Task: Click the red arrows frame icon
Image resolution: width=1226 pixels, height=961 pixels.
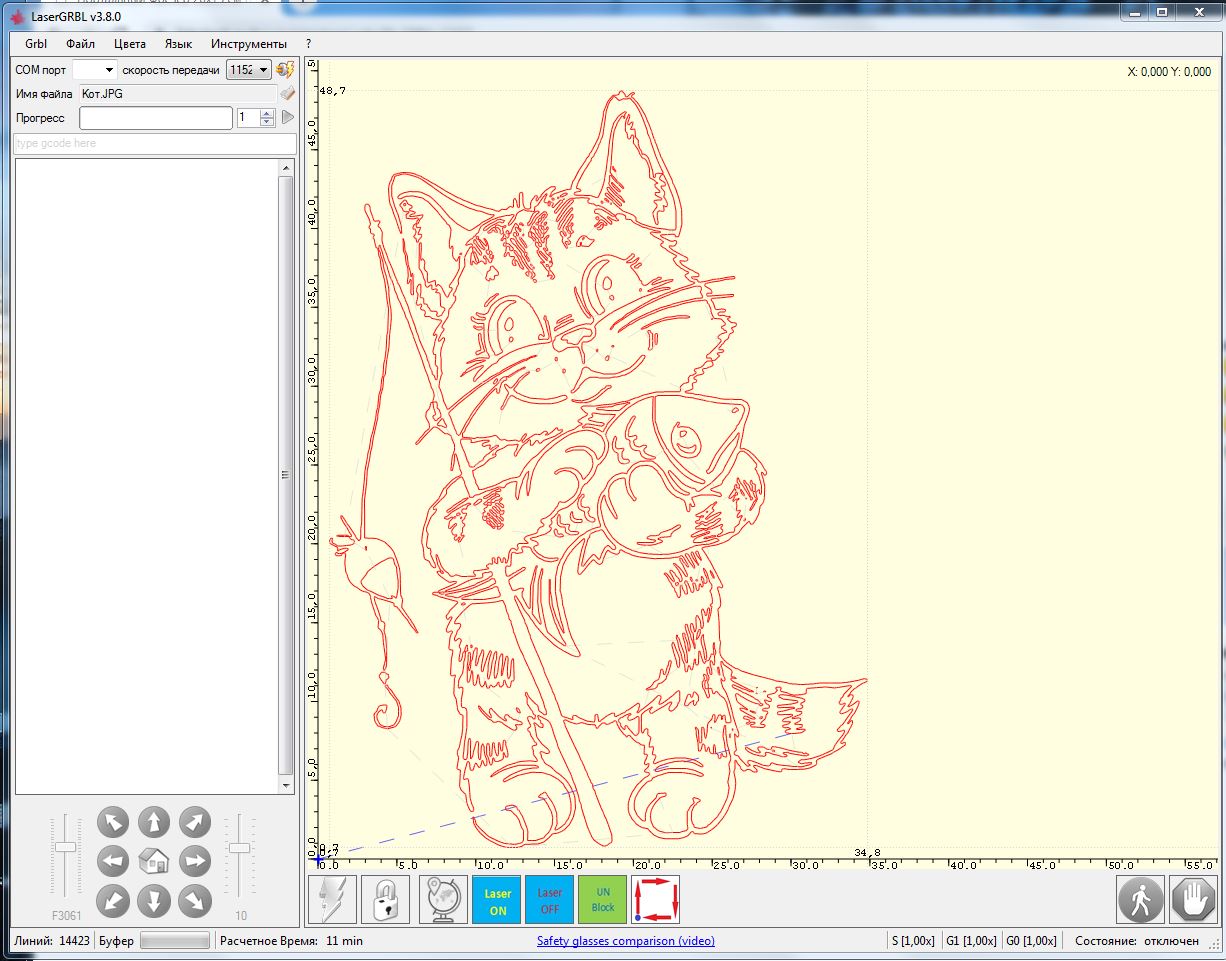Action: click(x=655, y=900)
